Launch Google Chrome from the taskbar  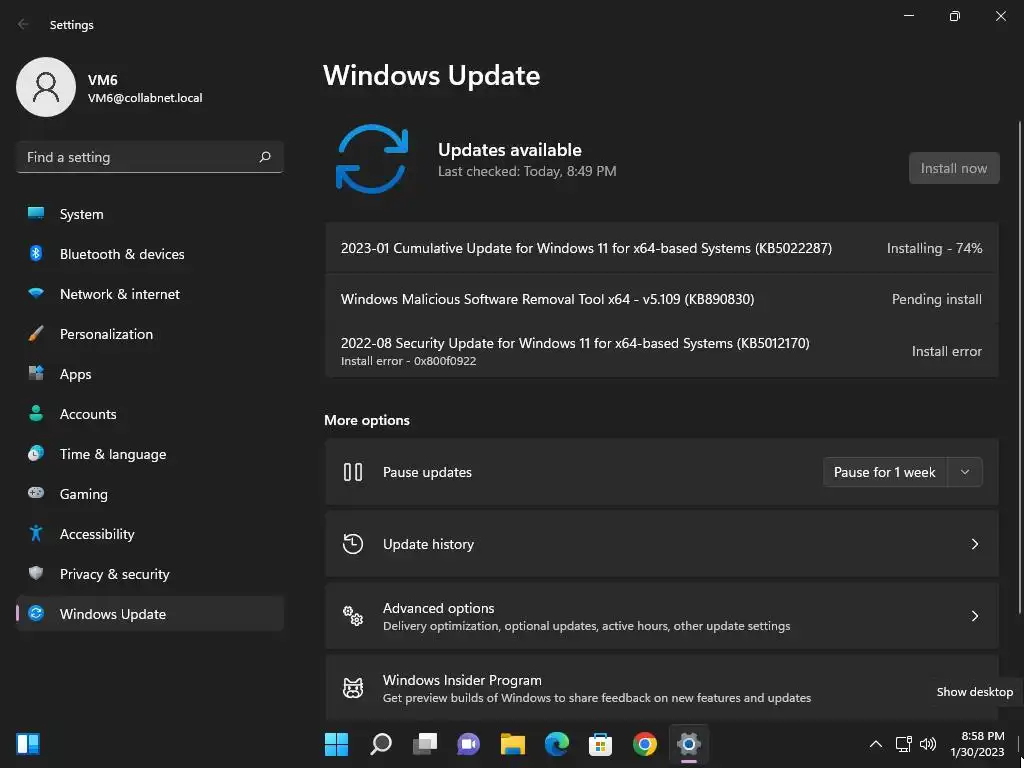coord(645,744)
